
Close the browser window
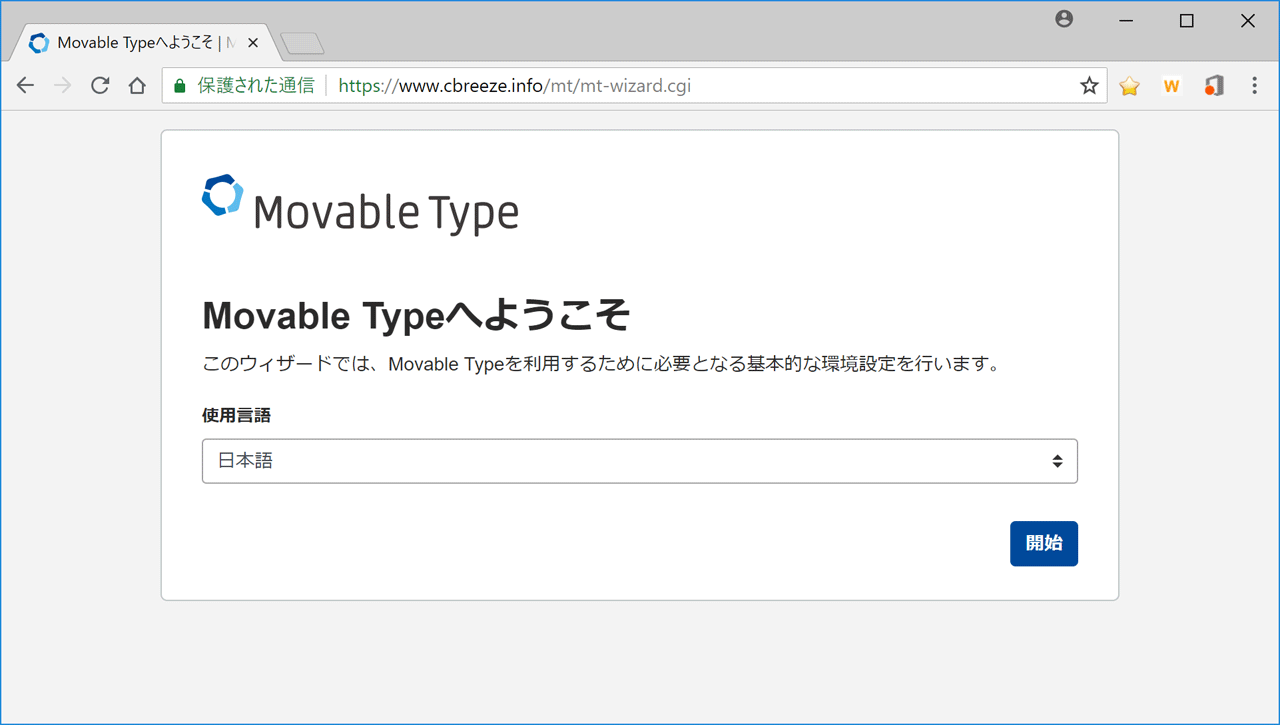click(1248, 21)
